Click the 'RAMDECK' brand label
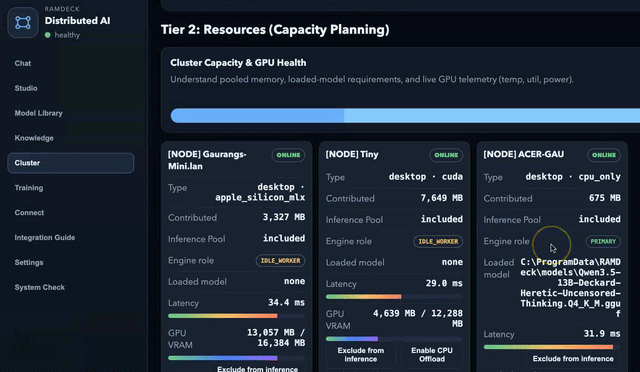The height and width of the screenshot is (372, 640). tap(62, 9)
